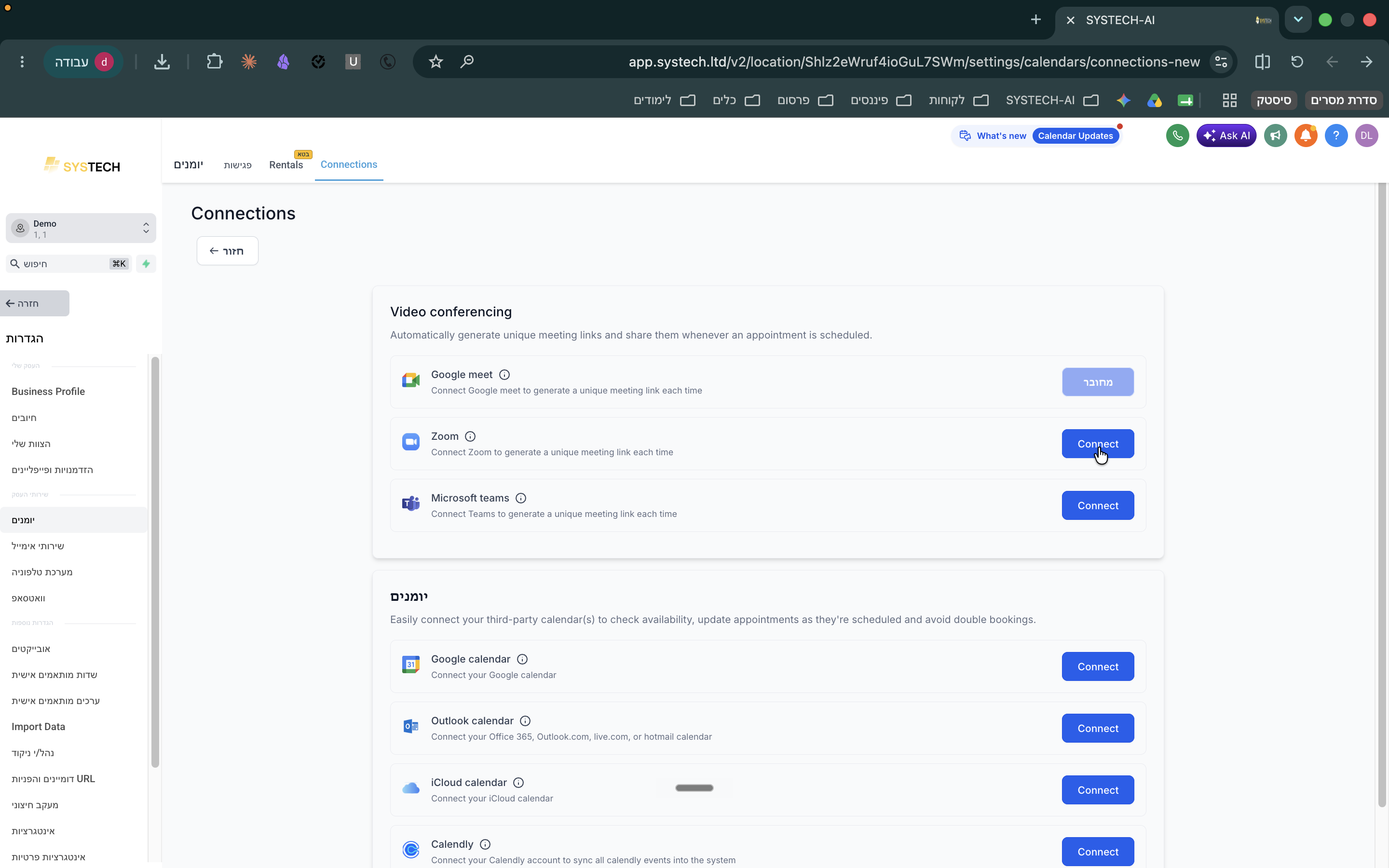
Task: Open the פיננסים bookmarks folder
Action: [x=881, y=100]
